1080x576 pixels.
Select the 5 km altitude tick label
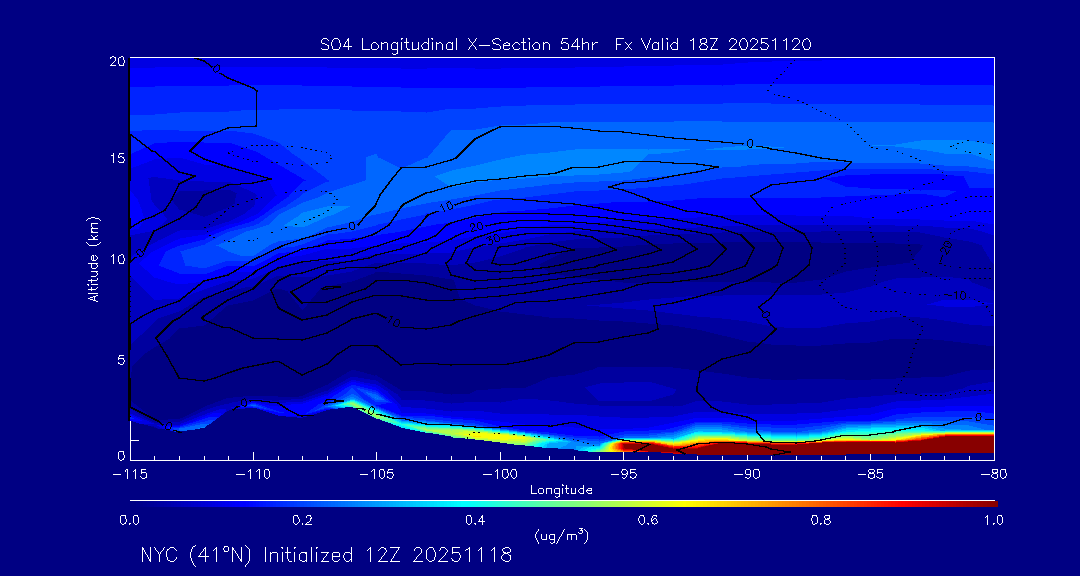coord(119,358)
